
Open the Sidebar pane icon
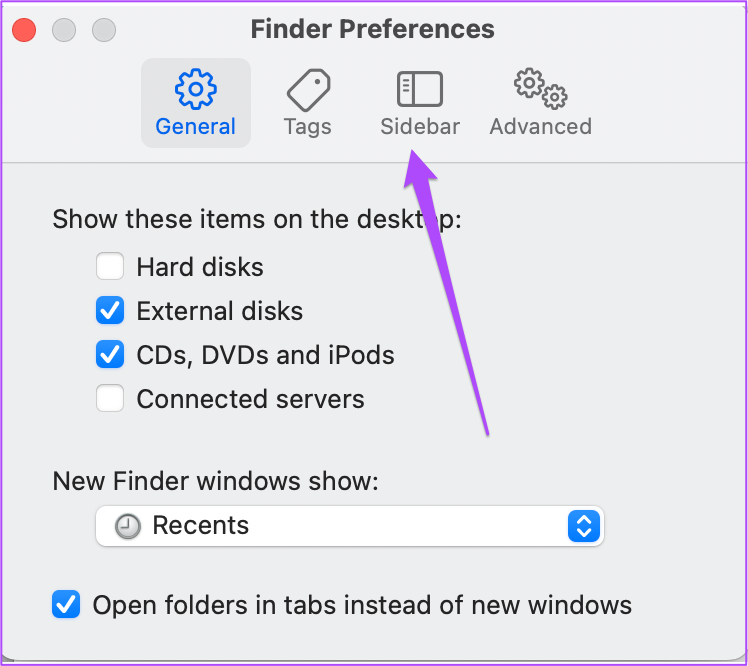click(x=420, y=89)
